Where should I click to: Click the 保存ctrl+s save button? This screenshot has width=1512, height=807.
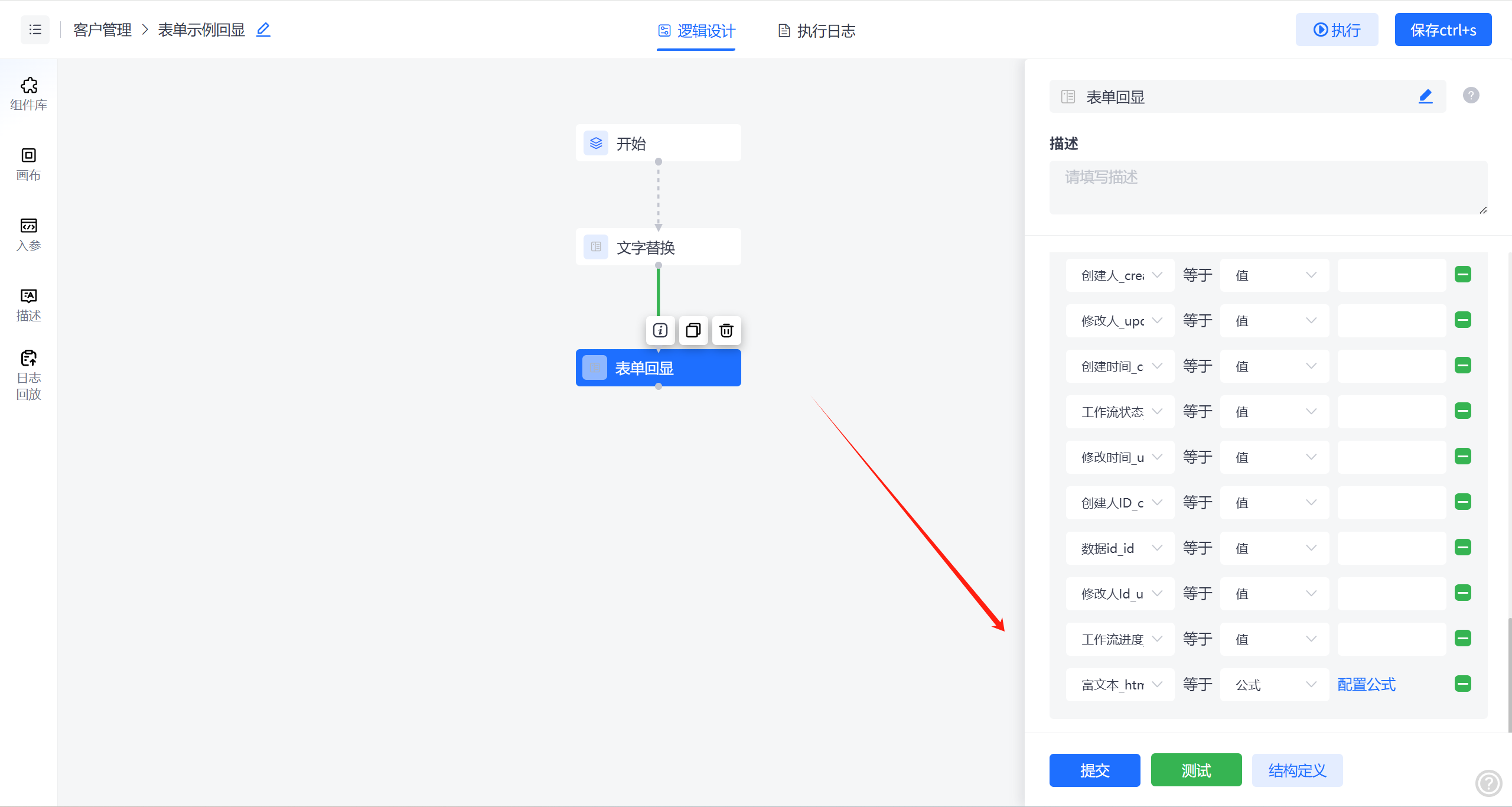pos(1443,30)
